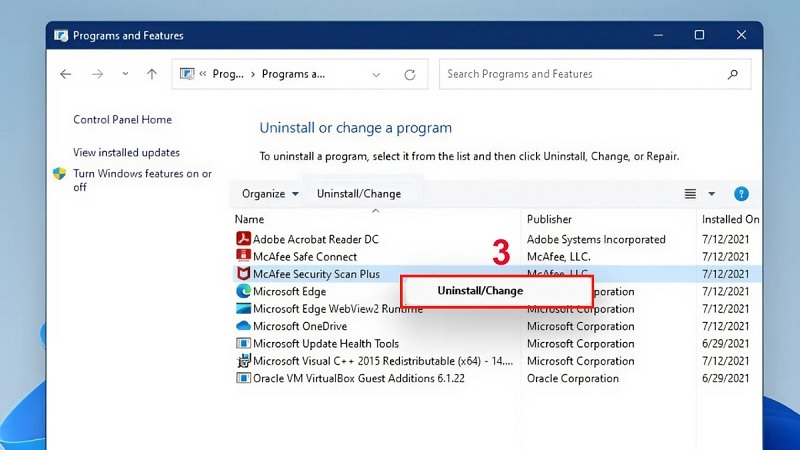Open the Organize dropdown menu
The image size is (800, 450).
point(270,194)
